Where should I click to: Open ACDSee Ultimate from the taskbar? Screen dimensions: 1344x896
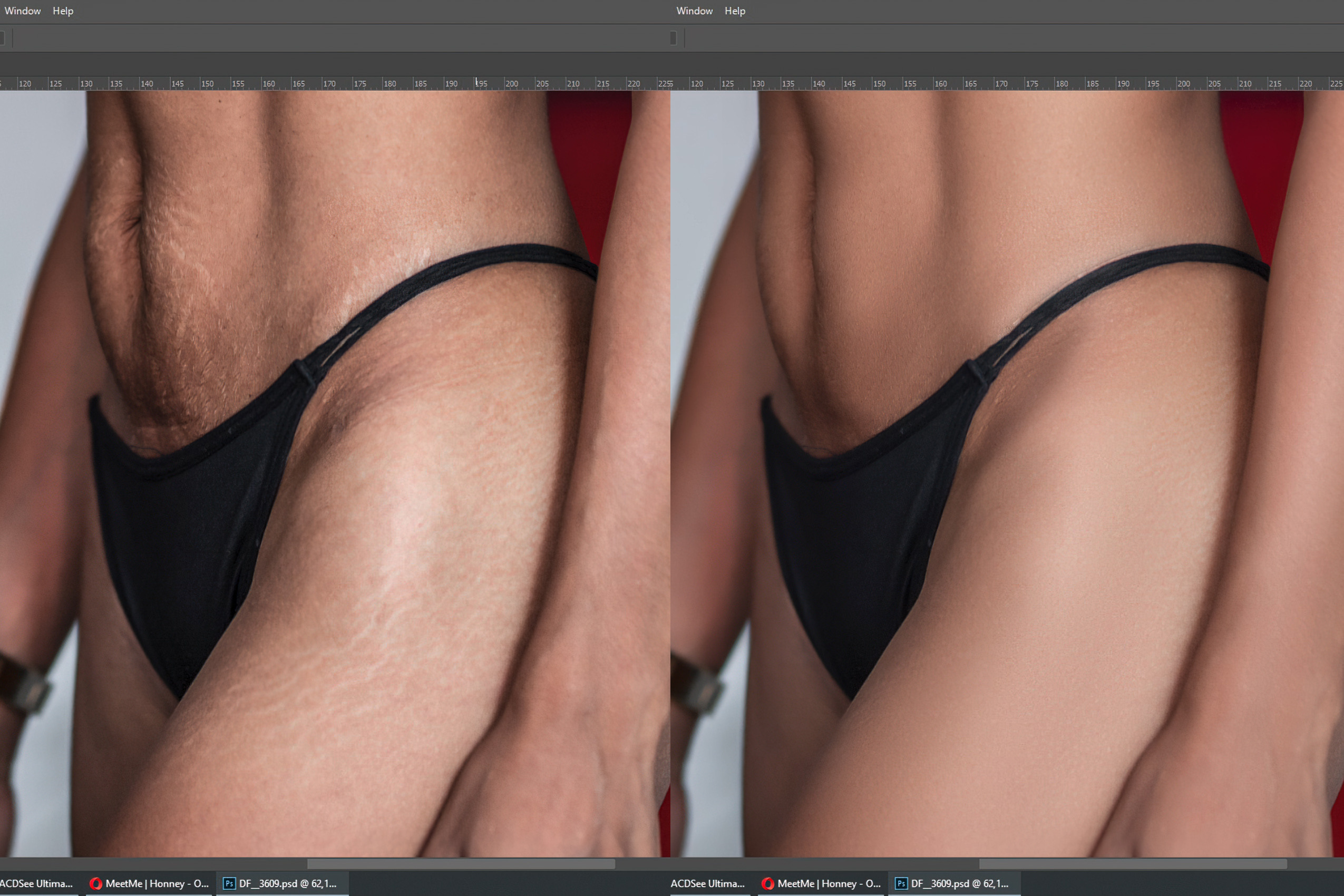[x=36, y=883]
